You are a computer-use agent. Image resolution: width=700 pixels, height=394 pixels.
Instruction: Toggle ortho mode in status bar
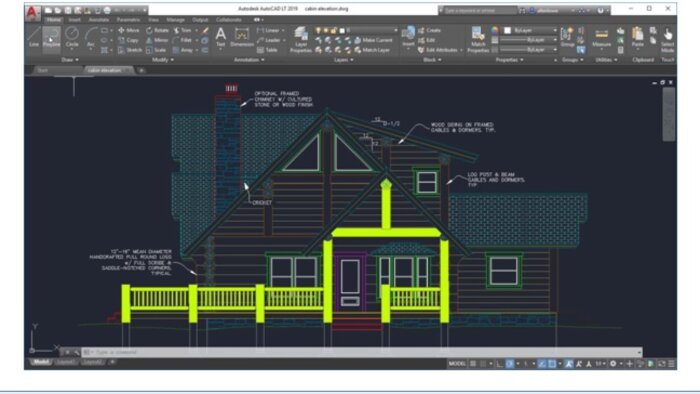(499, 364)
